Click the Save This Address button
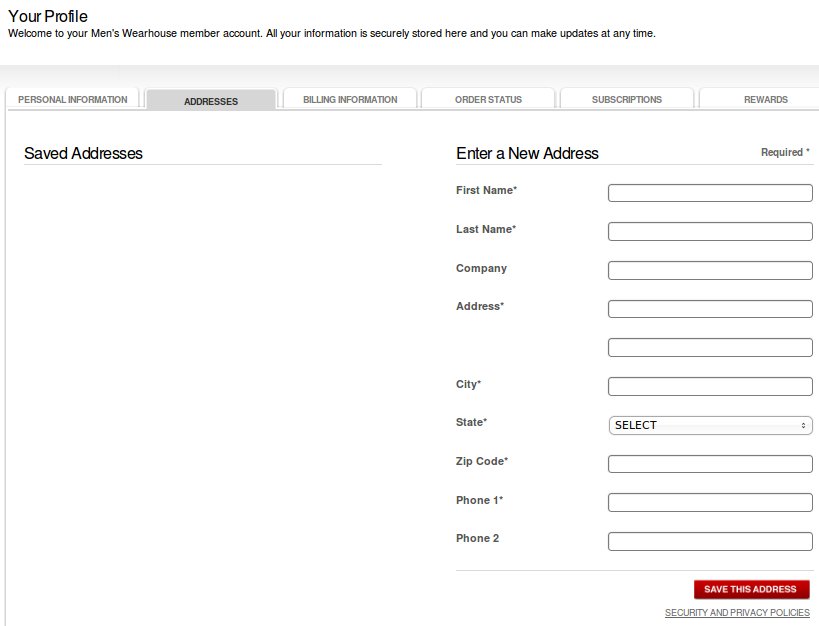 pyautogui.click(x=751, y=589)
